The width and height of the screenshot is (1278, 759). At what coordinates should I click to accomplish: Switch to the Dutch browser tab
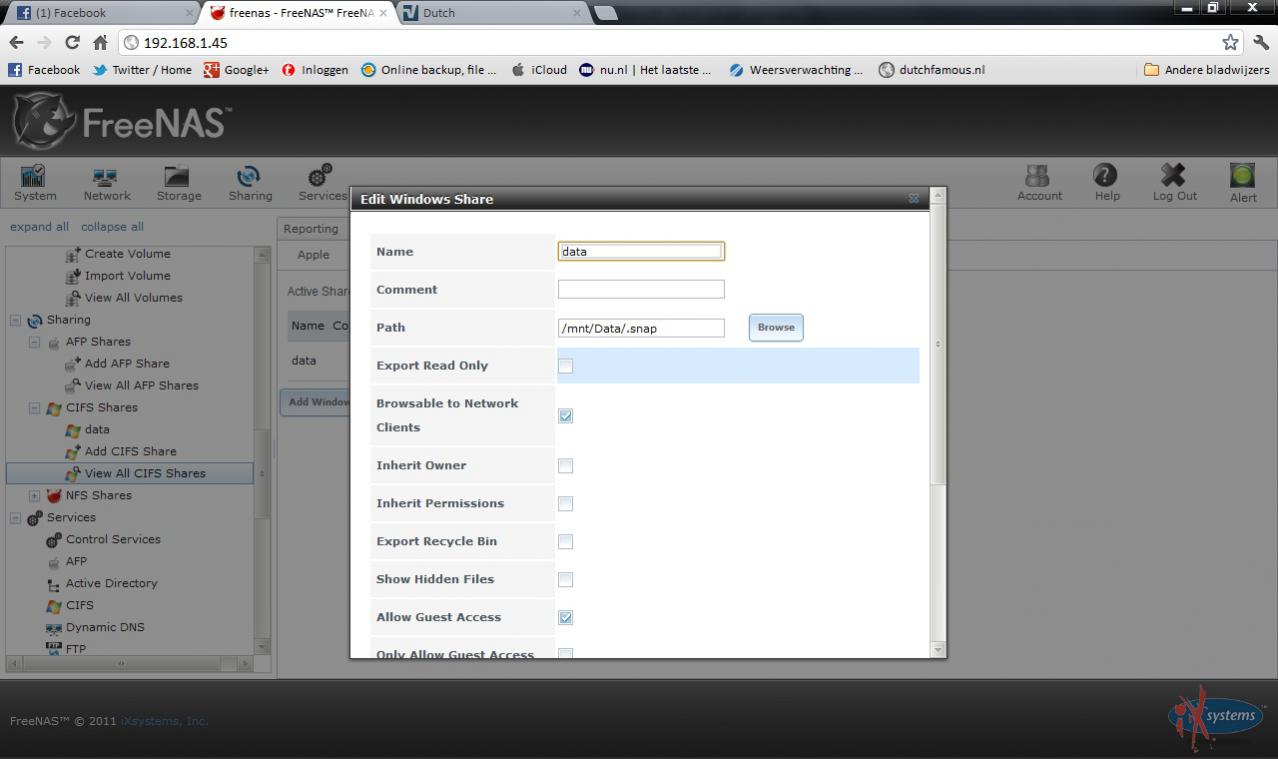[493, 13]
